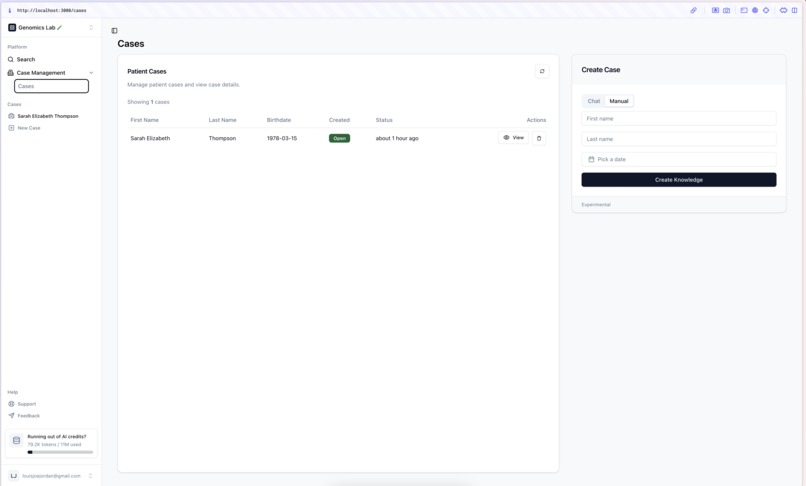Click 'Running out of AI credits?' text

pos(57,437)
